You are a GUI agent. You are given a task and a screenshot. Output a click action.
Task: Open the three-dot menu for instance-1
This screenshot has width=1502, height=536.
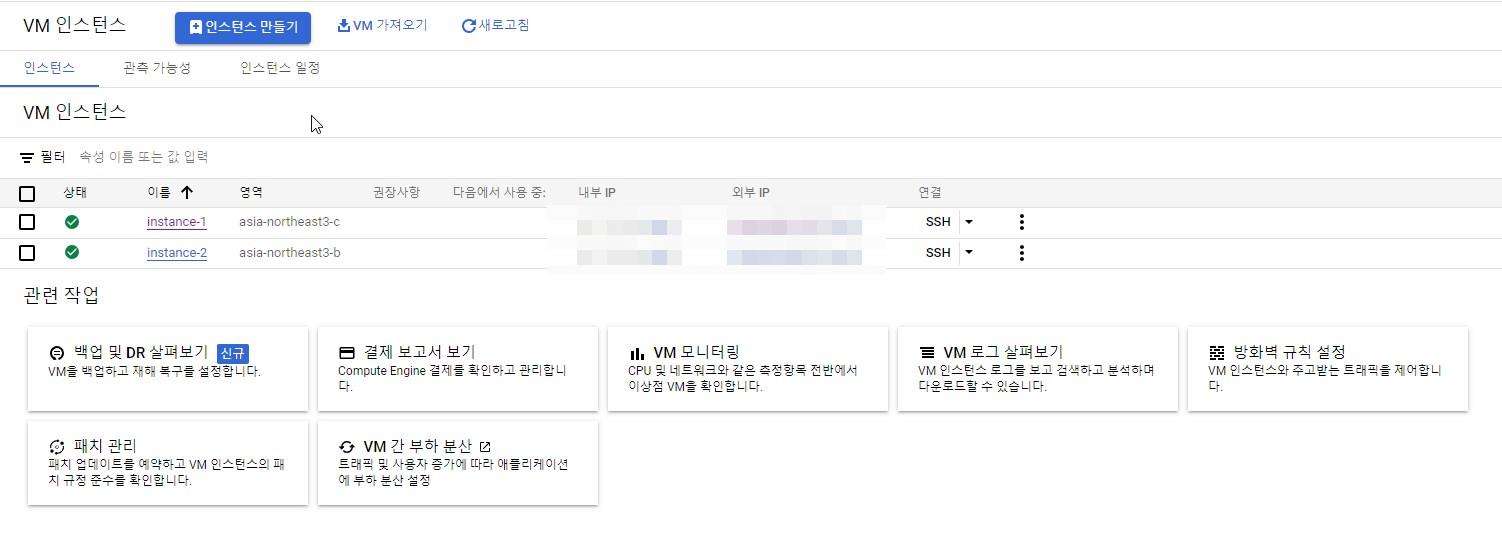pos(1021,222)
